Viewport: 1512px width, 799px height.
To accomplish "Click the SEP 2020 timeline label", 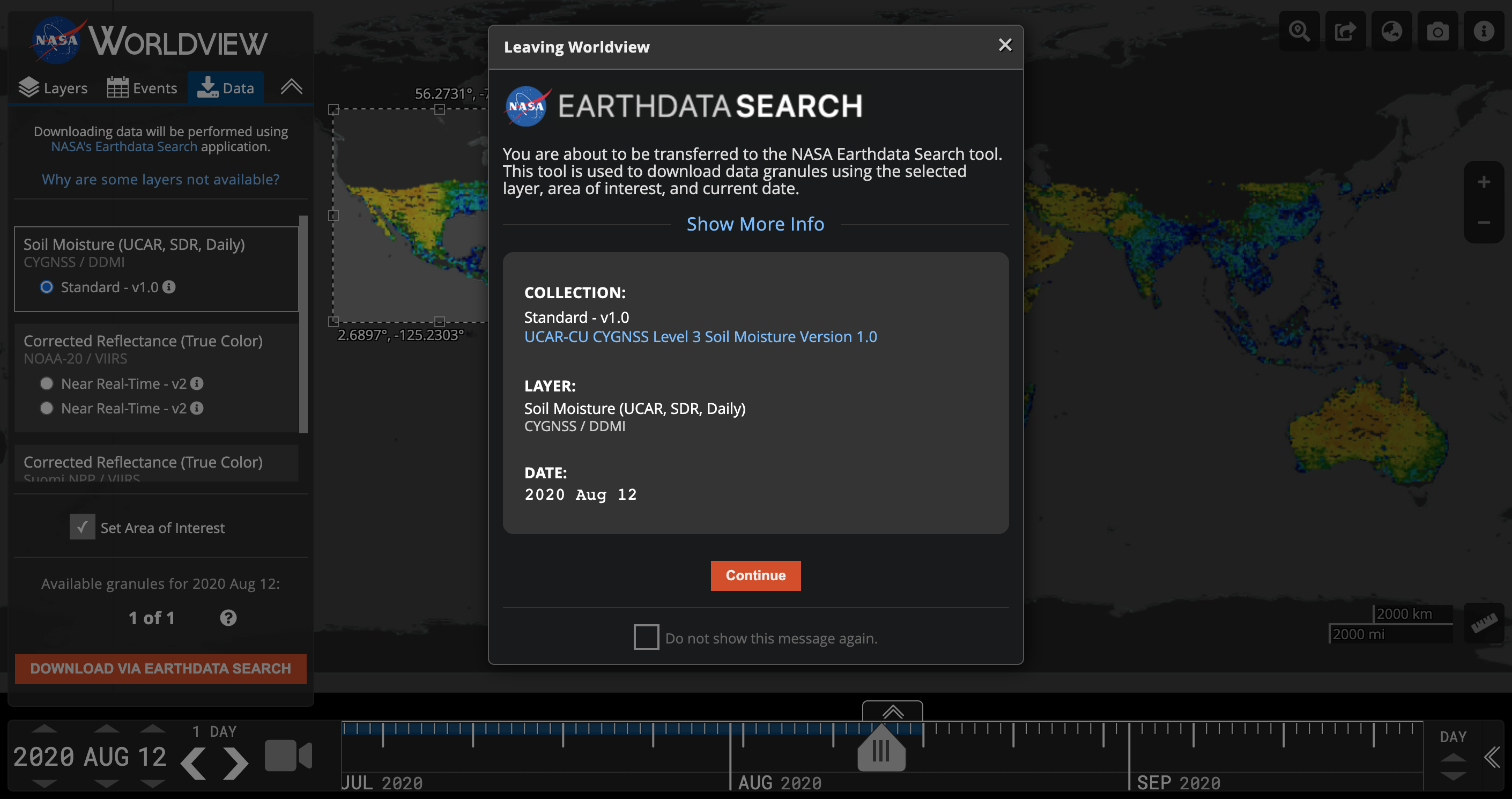I will coord(1179,782).
